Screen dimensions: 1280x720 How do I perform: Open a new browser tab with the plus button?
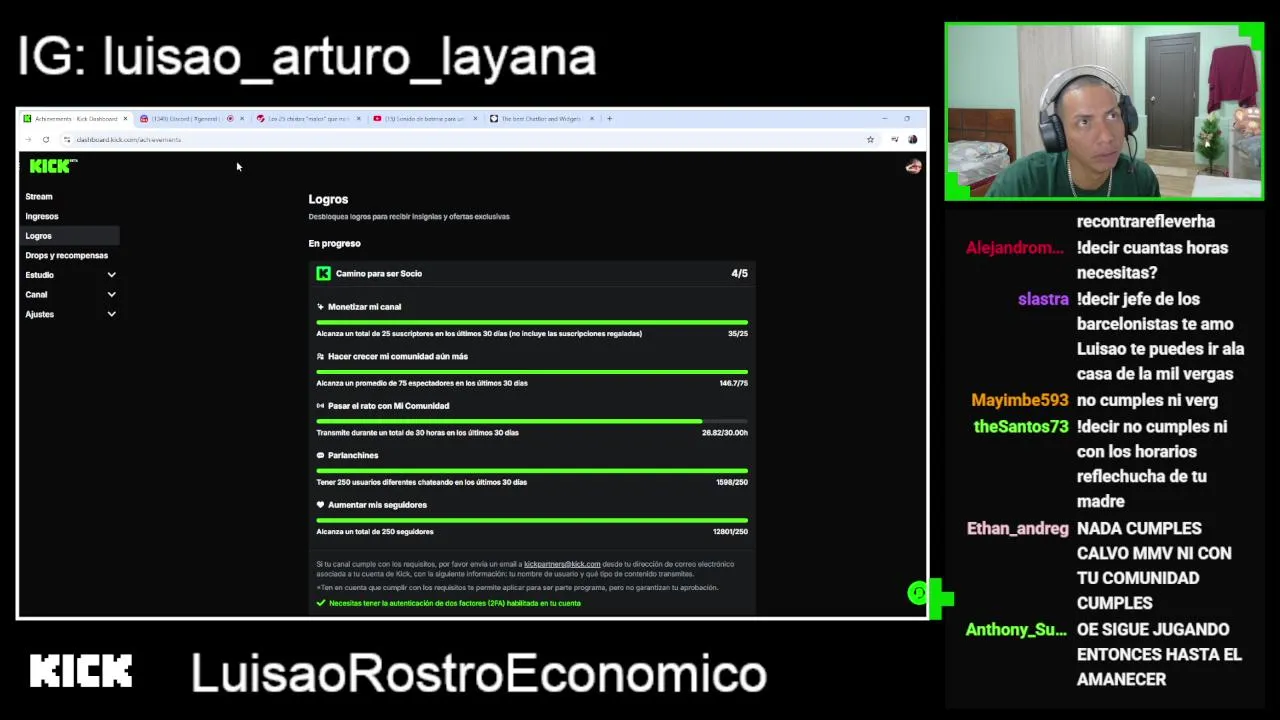pos(609,118)
